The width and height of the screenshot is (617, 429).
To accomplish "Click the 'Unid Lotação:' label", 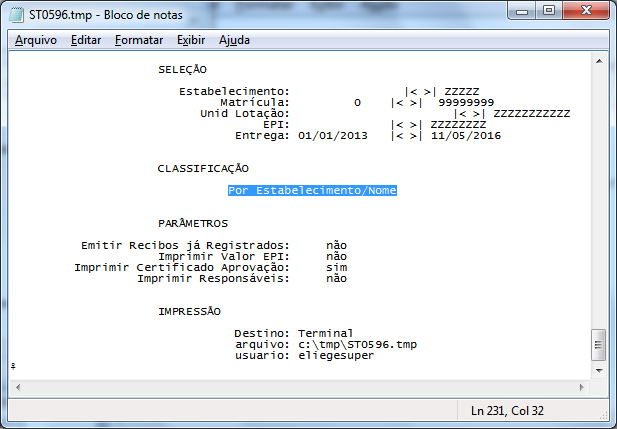I will [x=245, y=114].
